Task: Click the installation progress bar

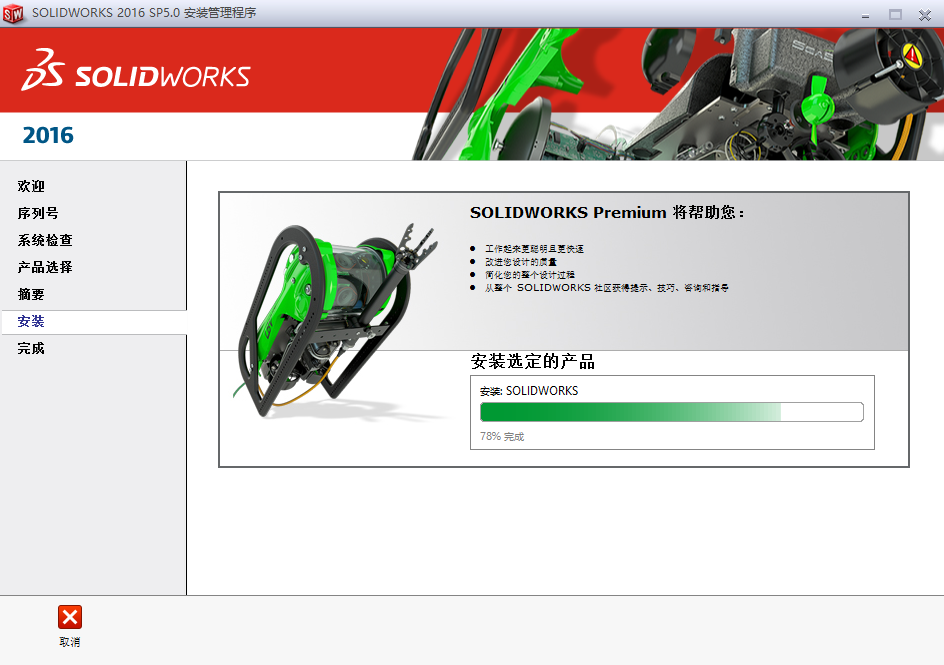Action: coord(671,411)
